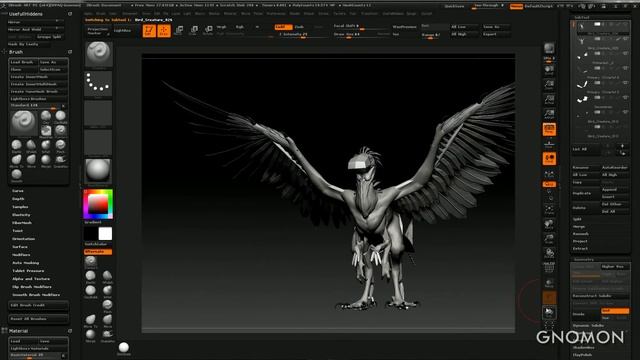Enable Zadd mode
Screen dimensions: 640x360
pyautogui.click(x=283, y=27)
